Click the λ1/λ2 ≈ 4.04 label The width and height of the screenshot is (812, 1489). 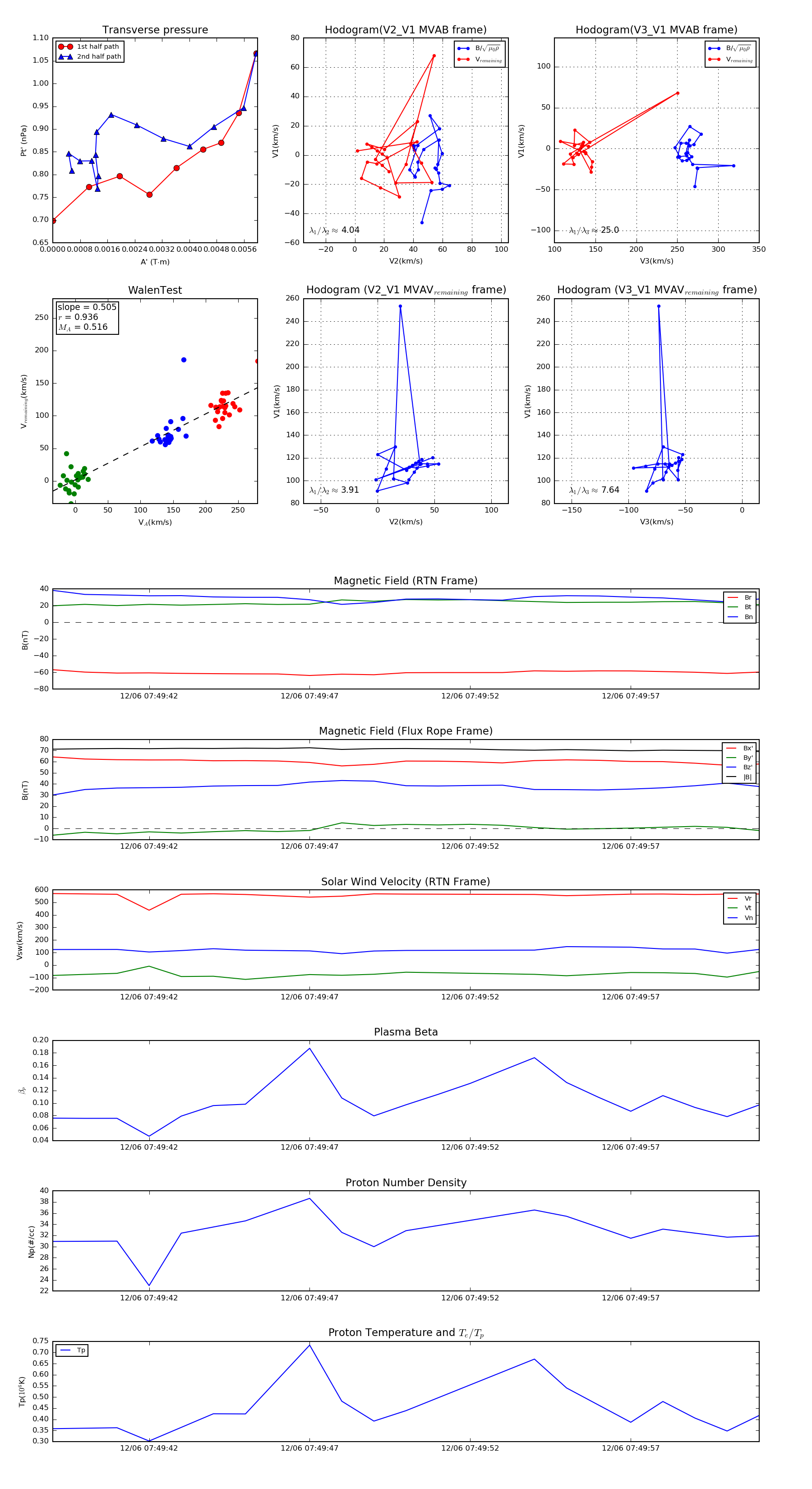coord(334,230)
